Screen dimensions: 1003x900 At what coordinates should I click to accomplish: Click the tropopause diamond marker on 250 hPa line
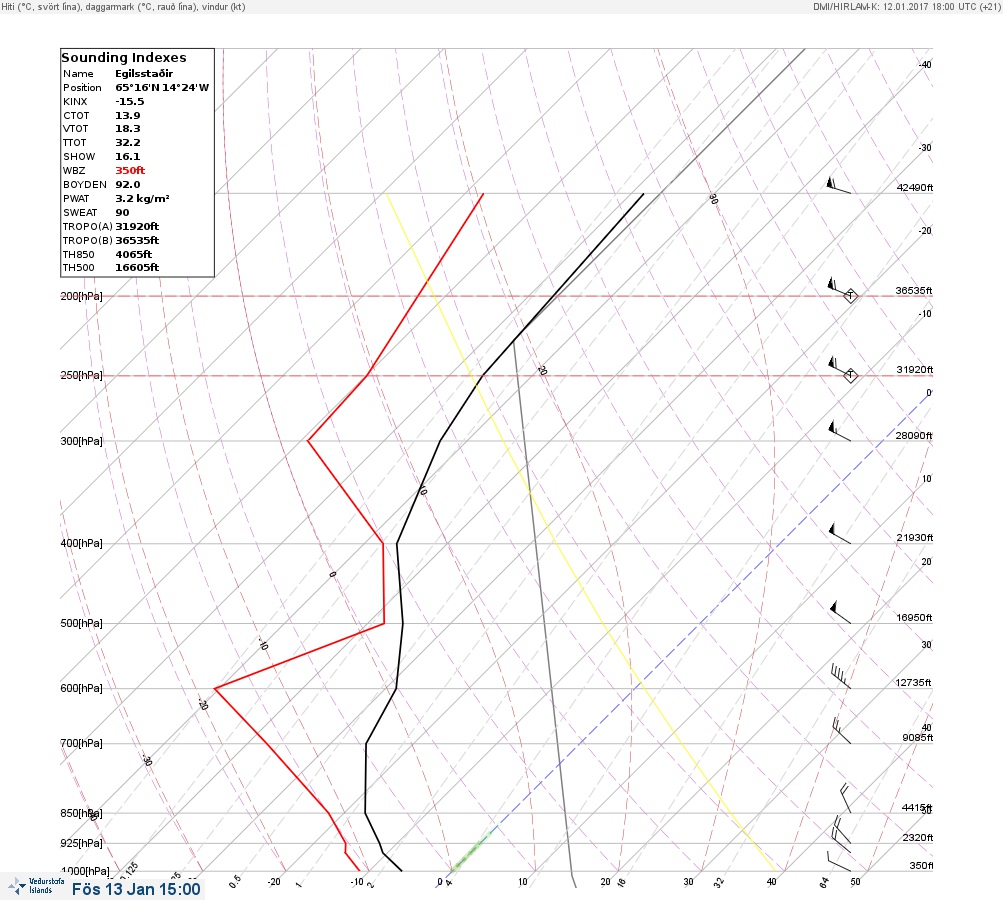tap(850, 375)
